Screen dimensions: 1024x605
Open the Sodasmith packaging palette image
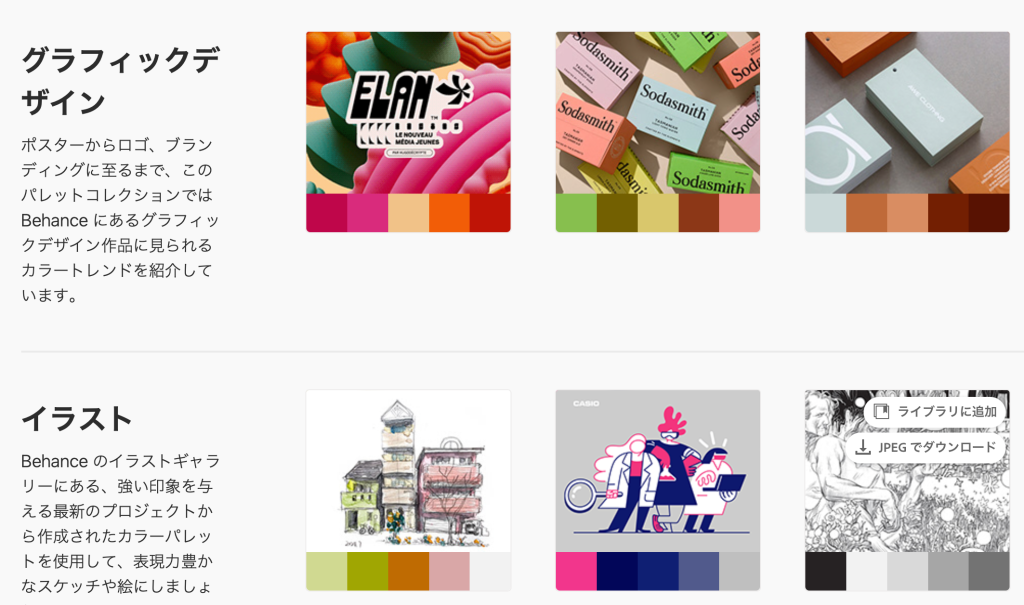658,112
